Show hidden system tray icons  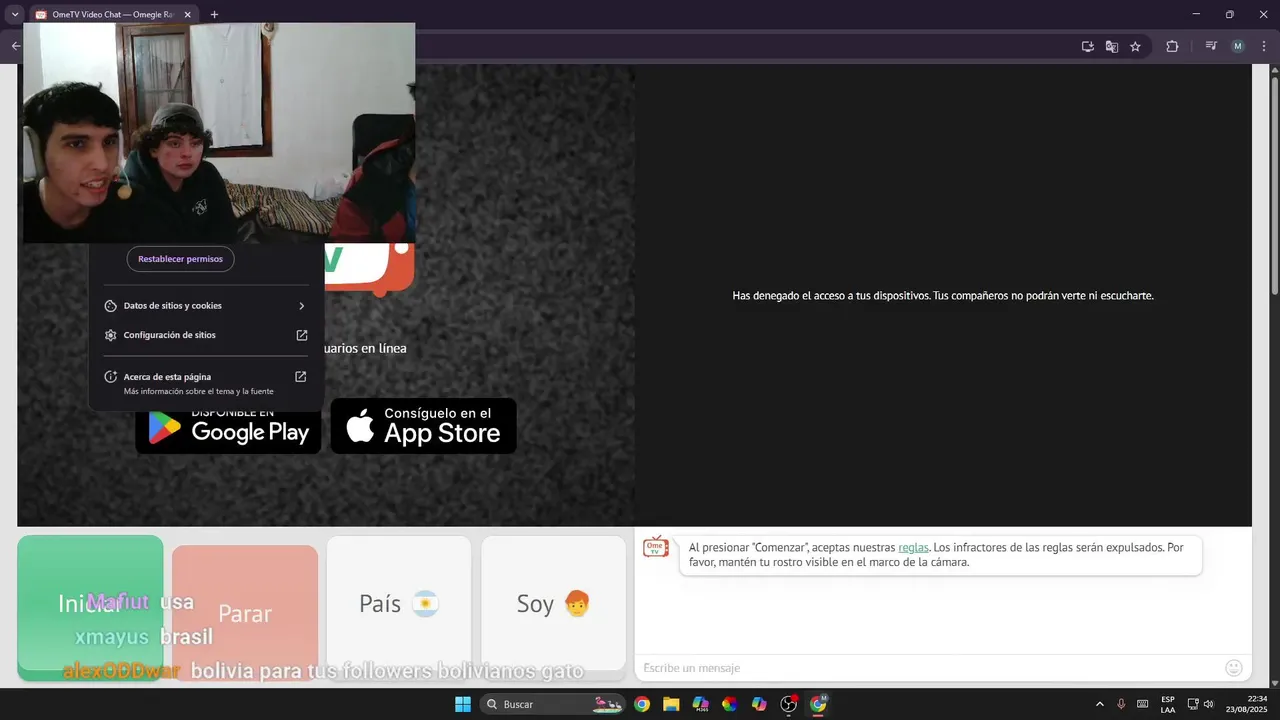click(1100, 704)
